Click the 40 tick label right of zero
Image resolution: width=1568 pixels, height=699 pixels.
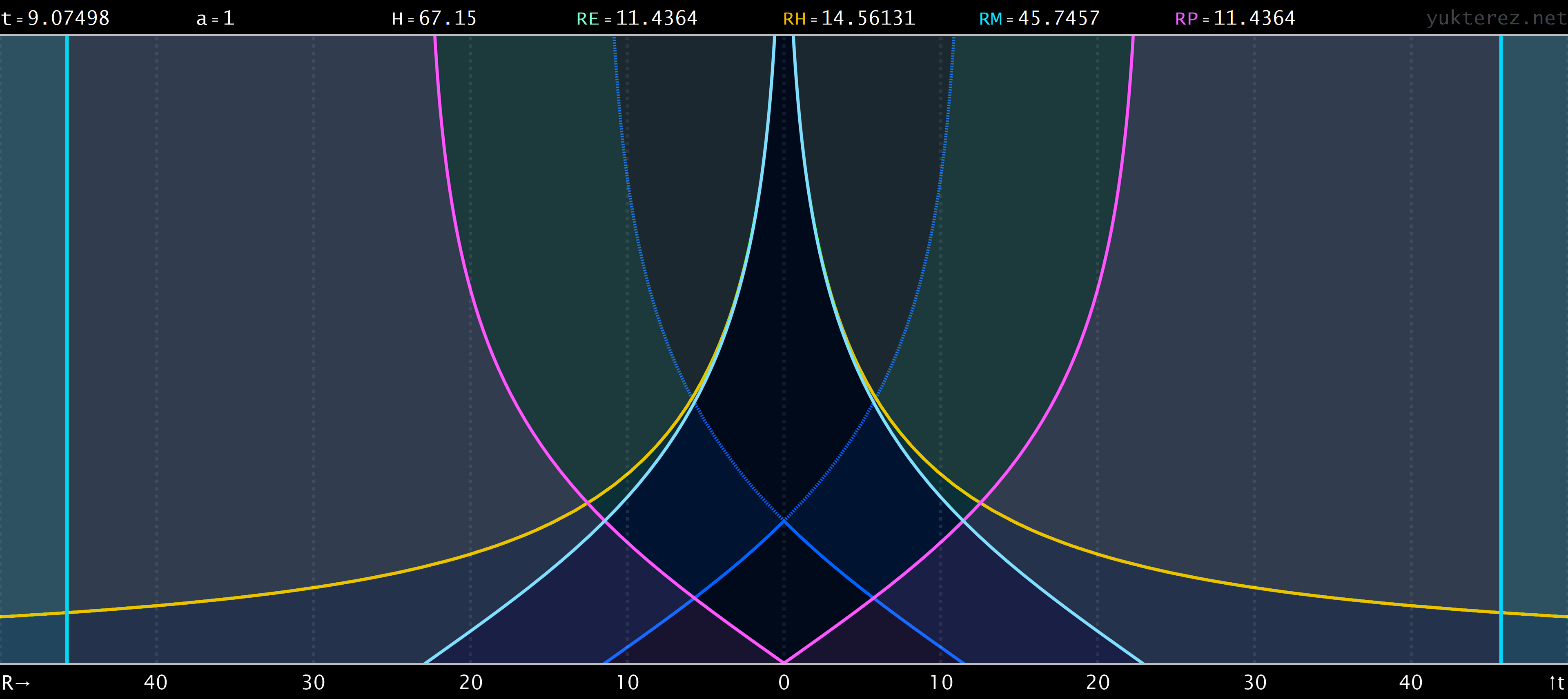[x=1411, y=683]
